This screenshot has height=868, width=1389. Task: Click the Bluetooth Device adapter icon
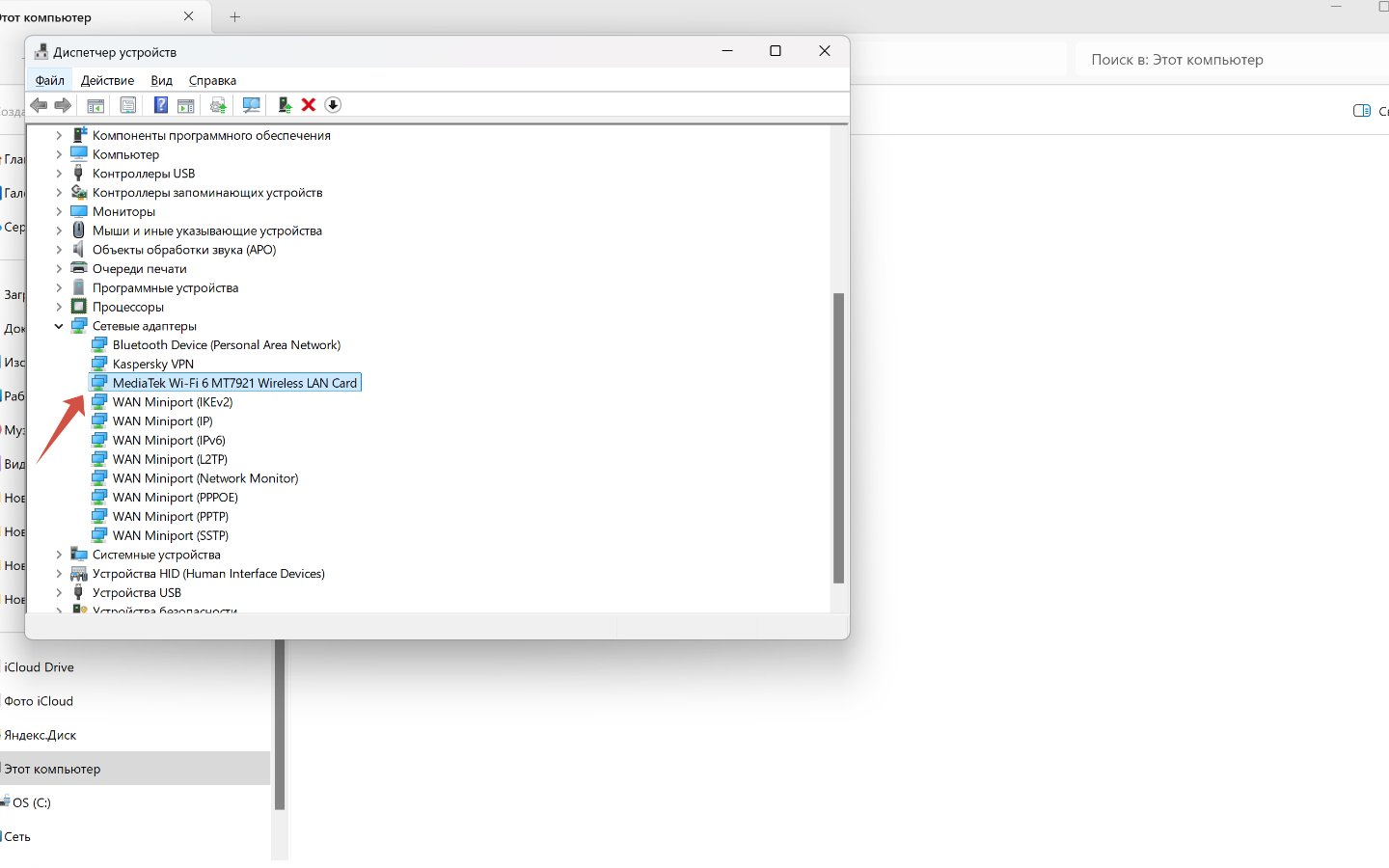pyautogui.click(x=99, y=344)
